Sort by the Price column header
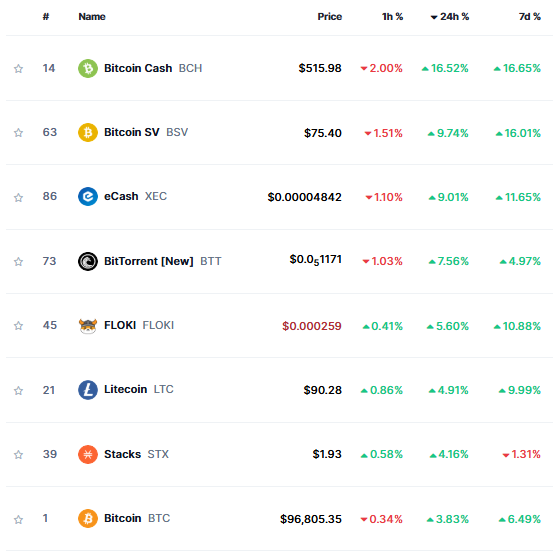 click(329, 17)
